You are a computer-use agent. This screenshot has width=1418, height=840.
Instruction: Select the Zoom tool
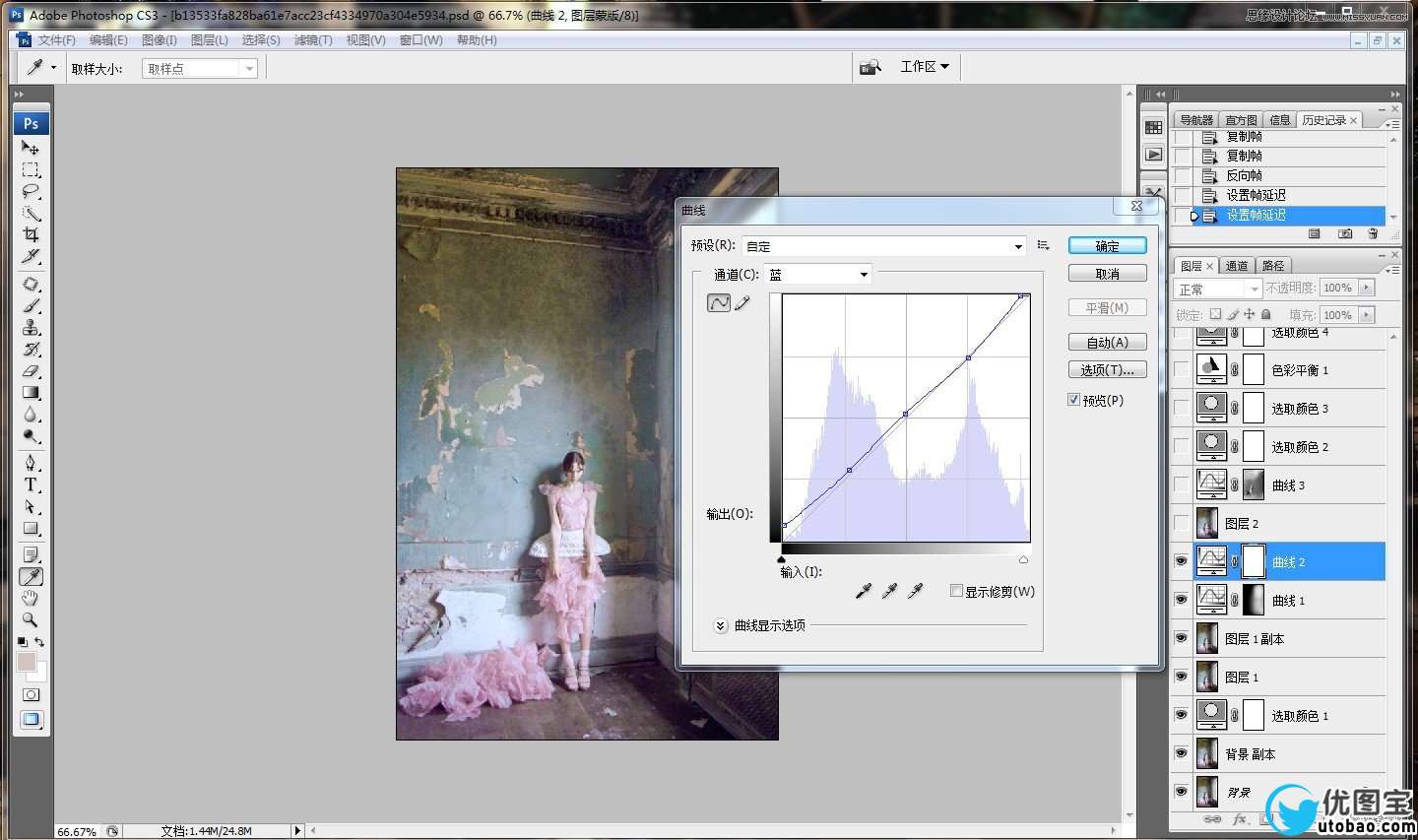pos(31,619)
